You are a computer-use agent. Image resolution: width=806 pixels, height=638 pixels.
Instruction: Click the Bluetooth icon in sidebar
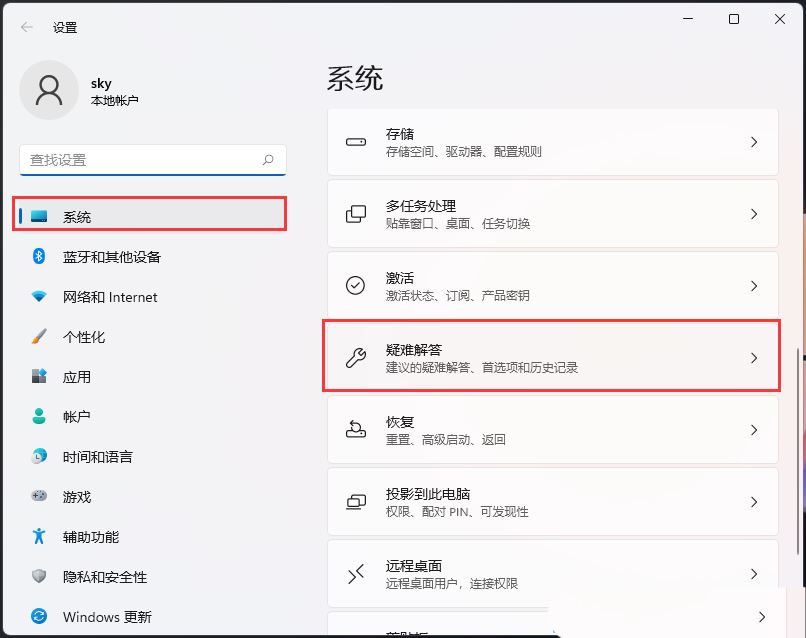(x=39, y=256)
